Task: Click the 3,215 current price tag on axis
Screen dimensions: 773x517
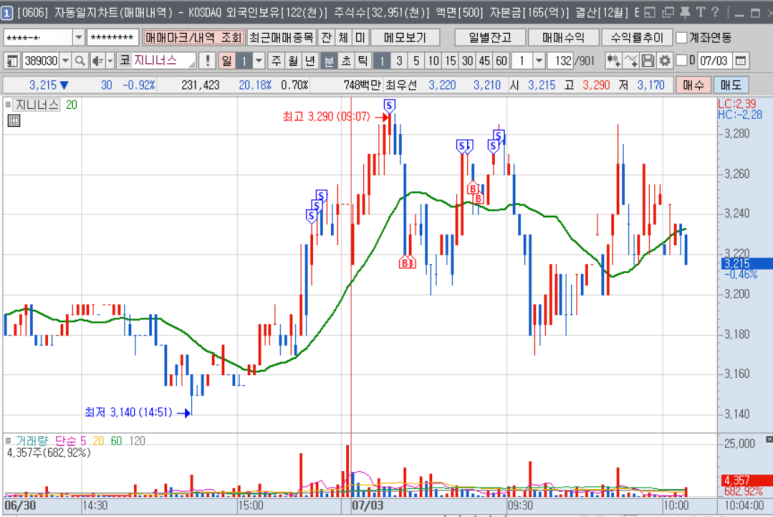Action: pos(746,263)
